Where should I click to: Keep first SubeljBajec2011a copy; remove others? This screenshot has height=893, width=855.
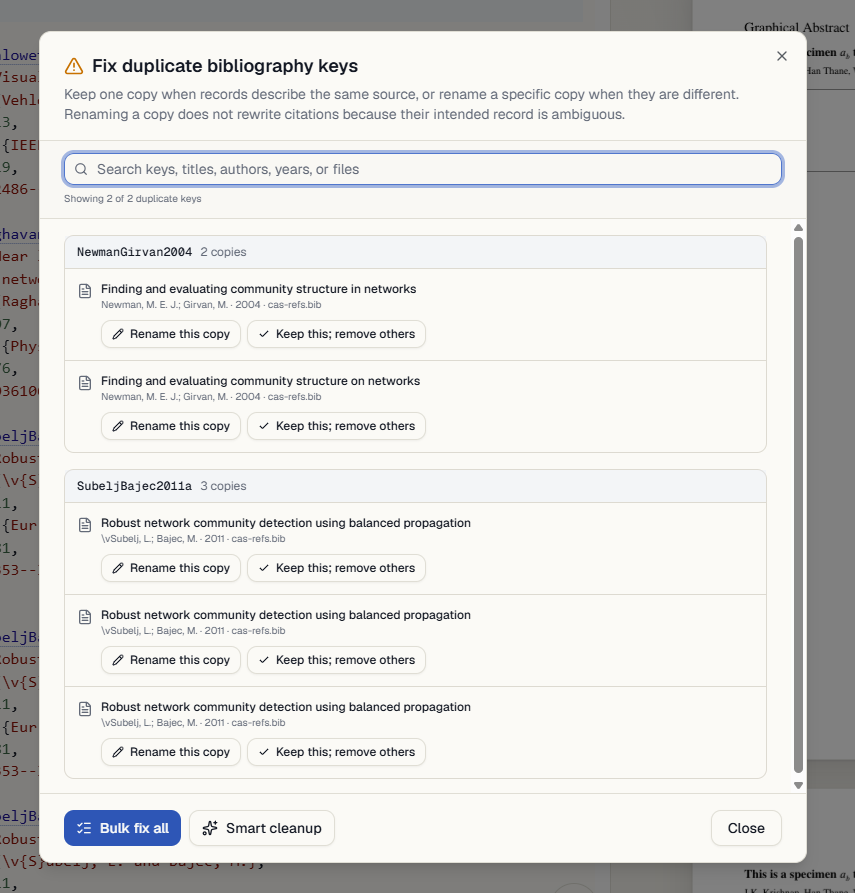336,568
